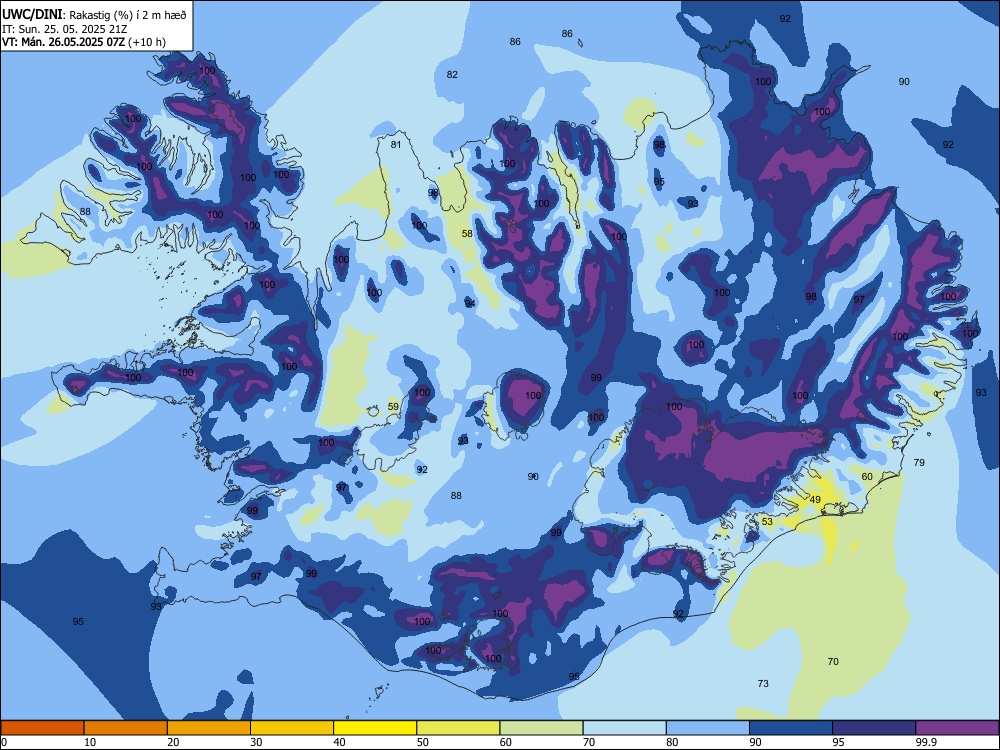Click the 20 tick label on the scale
The image size is (1000, 750).
pyautogui.click(x=173, y=742)
